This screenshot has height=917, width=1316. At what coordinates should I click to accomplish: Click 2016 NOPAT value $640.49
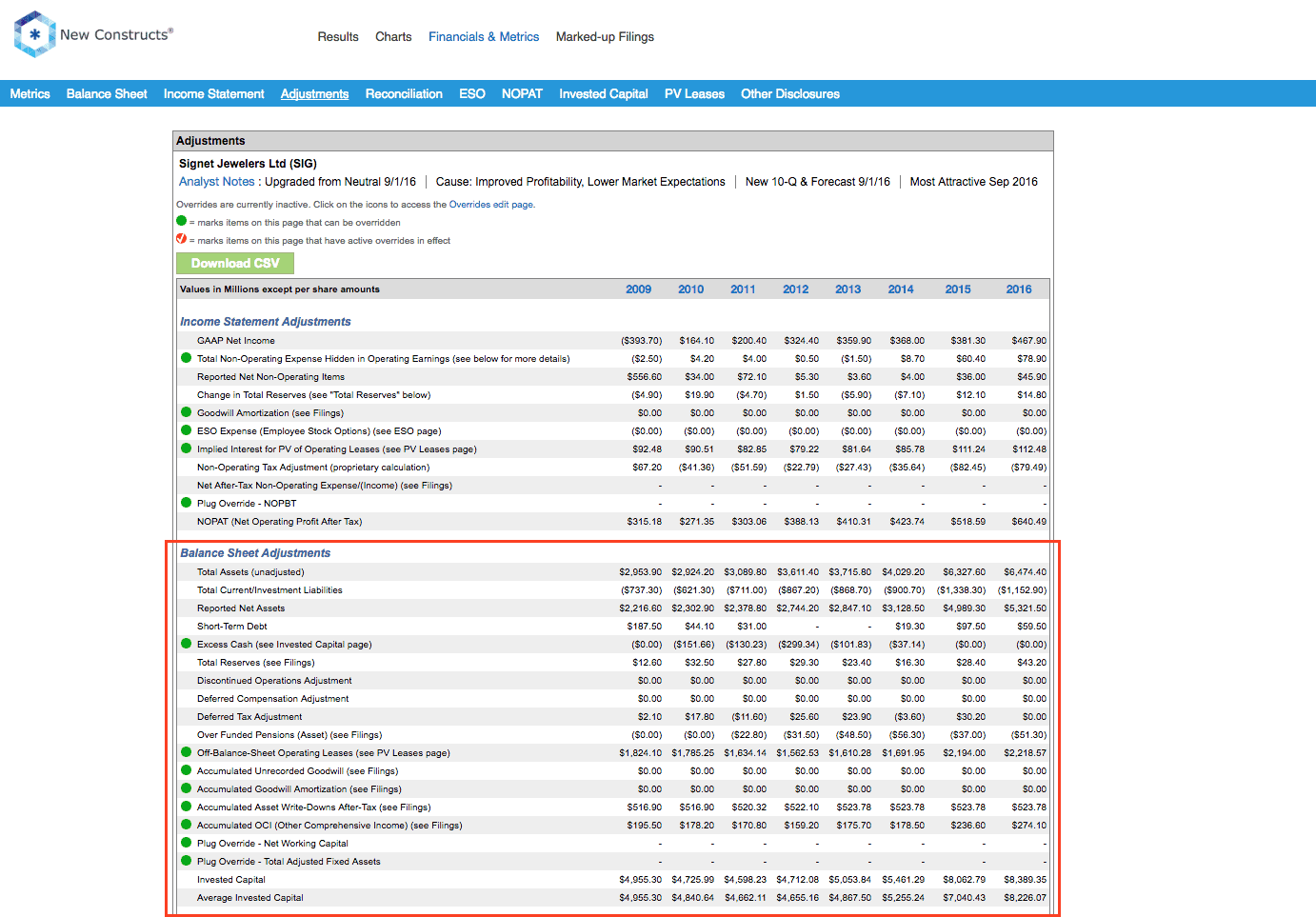pyautogui.click(x=1028, y=522)
